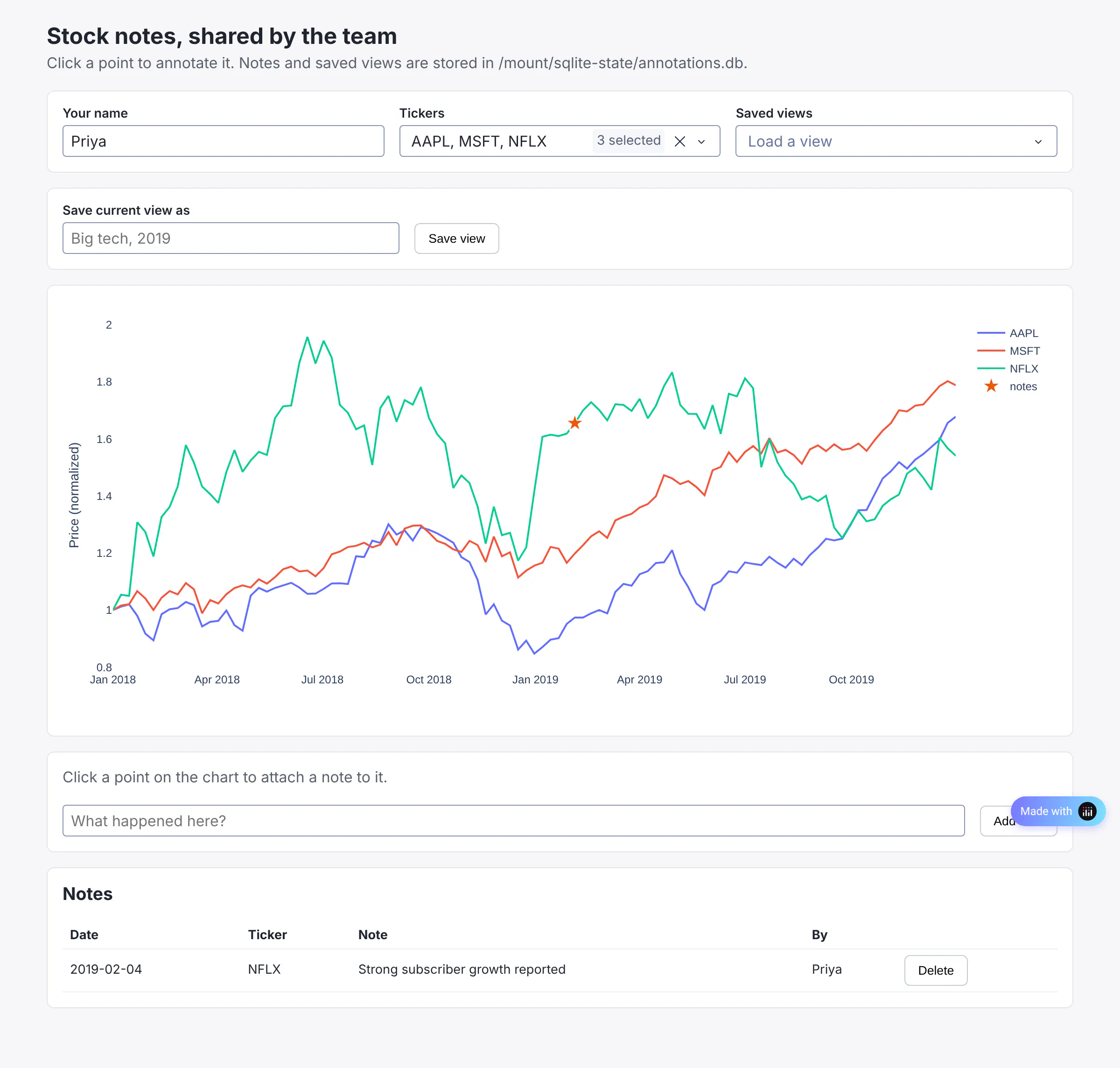Click the 'Strong subscriber growth reported' note text
Image resolution: width=1120 pixels, height=1068 pixels.
[x=462, y=969]
